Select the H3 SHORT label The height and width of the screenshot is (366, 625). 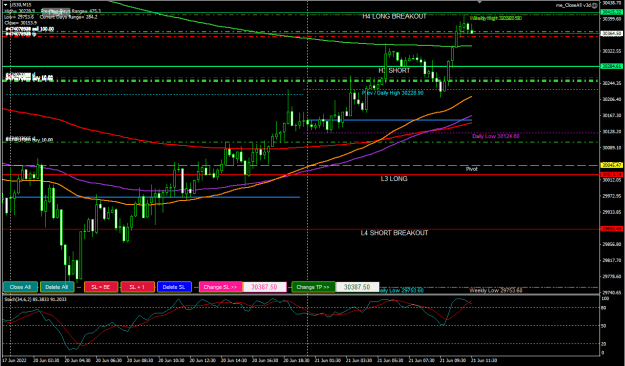click(x=394, y=71)
